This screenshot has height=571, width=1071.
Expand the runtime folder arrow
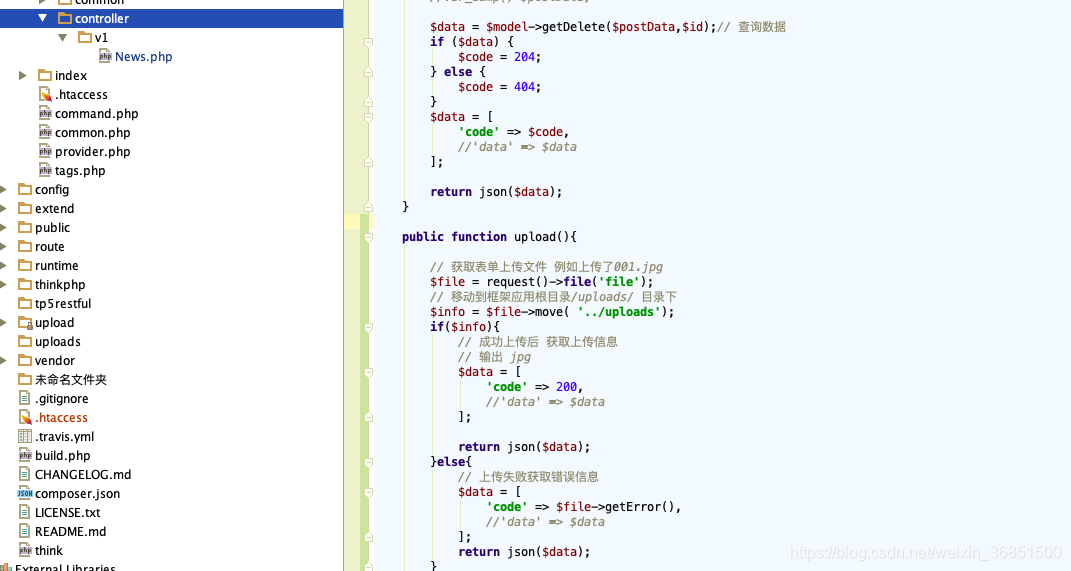point(3,266)
